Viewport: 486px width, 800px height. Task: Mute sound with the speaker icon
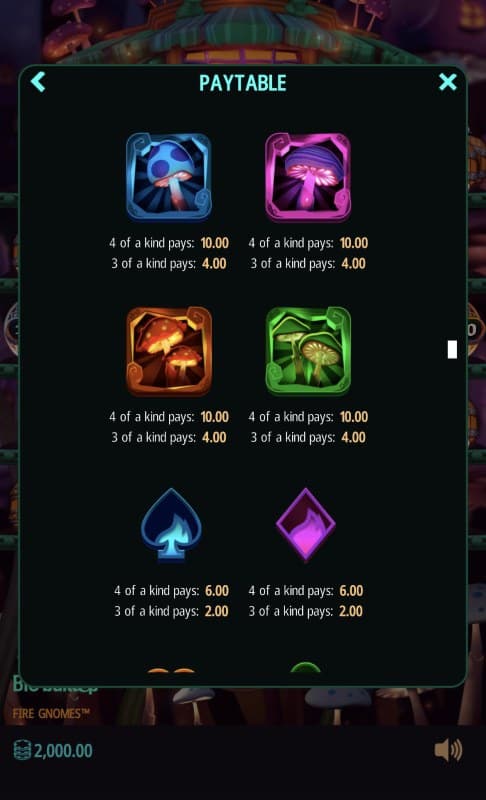coord(448,750)
